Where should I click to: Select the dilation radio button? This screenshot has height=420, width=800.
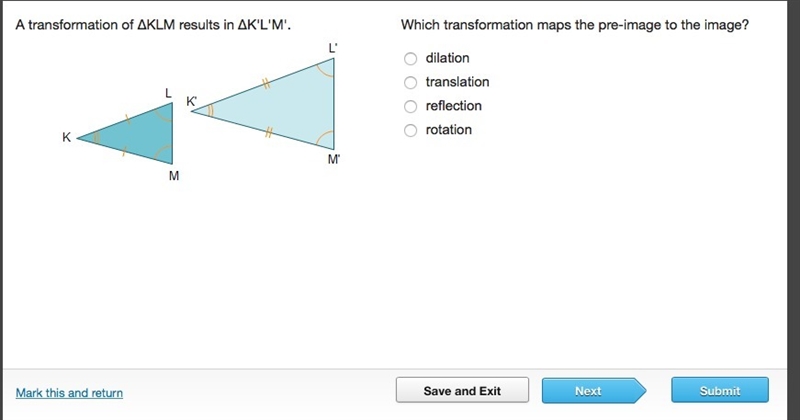click(411, 58)
